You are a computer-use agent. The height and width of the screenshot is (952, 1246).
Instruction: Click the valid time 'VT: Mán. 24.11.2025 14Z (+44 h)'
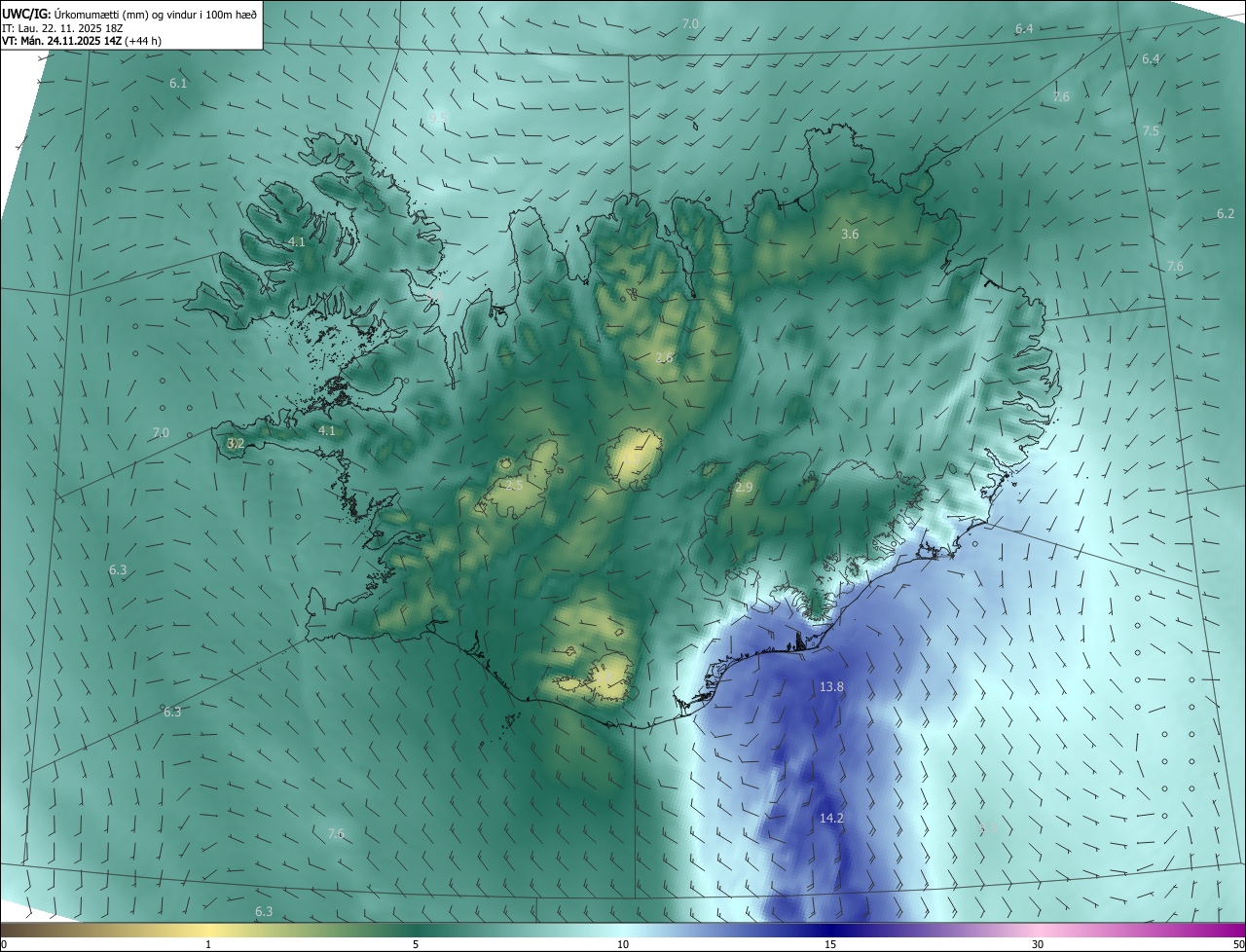click(82, 41)
